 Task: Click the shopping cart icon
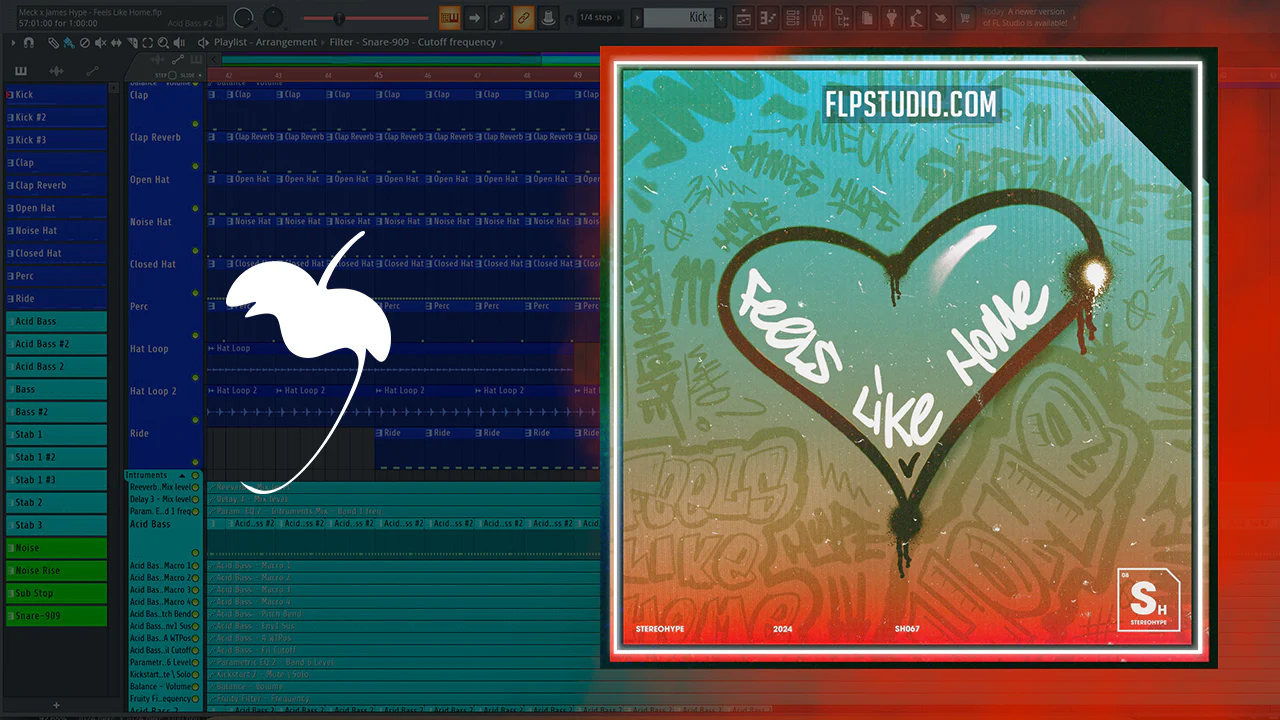click(x=965, y=17)
